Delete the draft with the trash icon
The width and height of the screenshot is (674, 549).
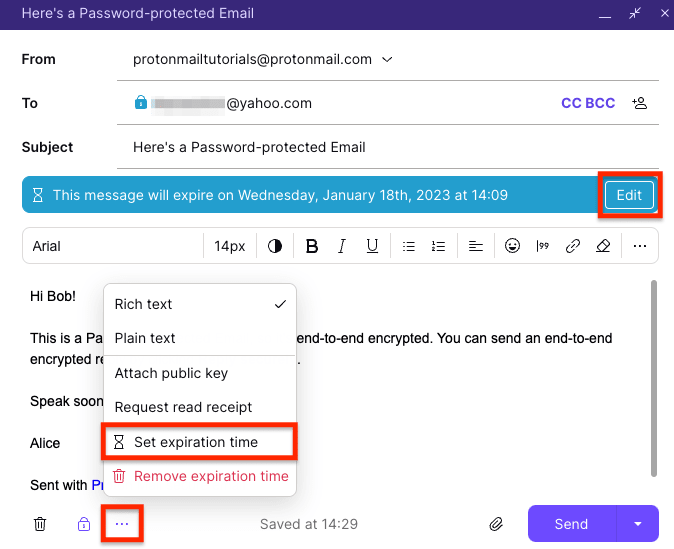[x=40, y=524]
